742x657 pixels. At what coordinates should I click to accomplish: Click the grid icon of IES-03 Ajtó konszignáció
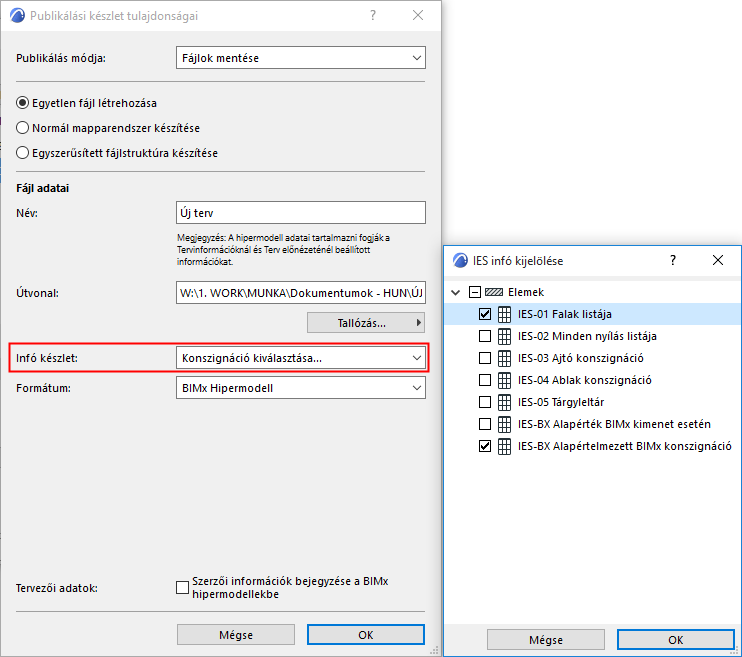(x=504, y=358)
